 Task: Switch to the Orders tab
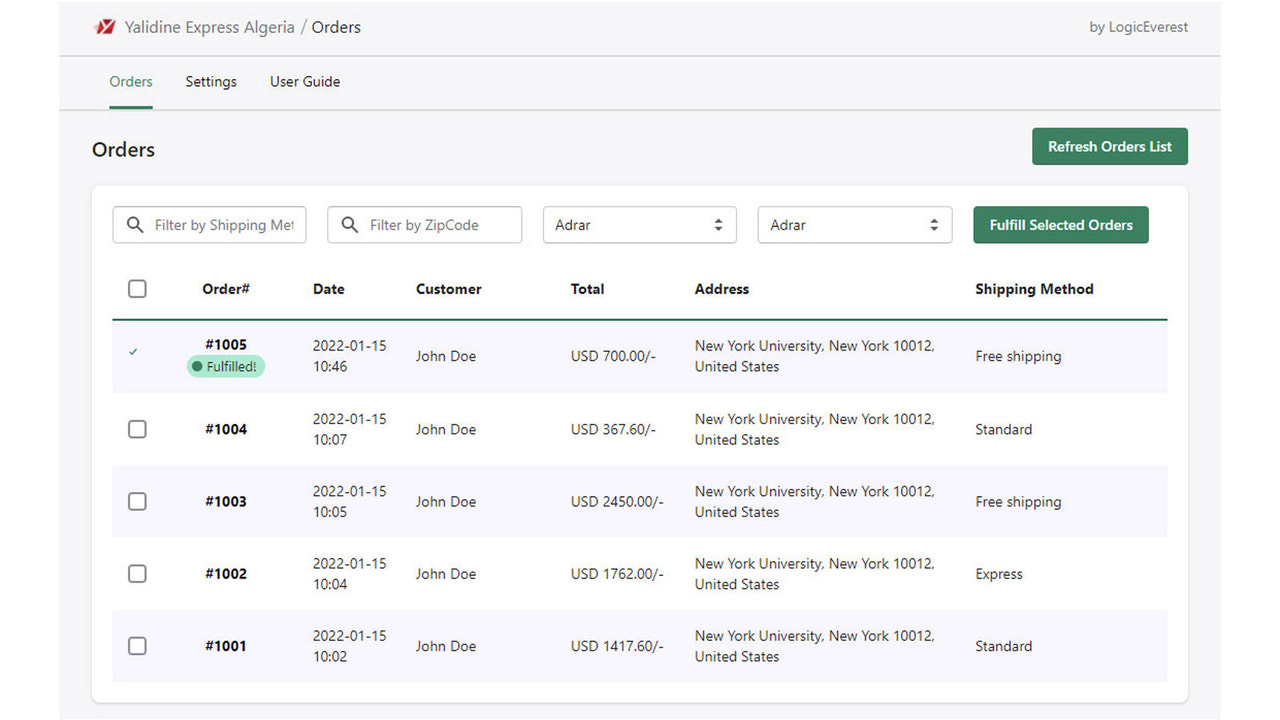tap(131, 82)
